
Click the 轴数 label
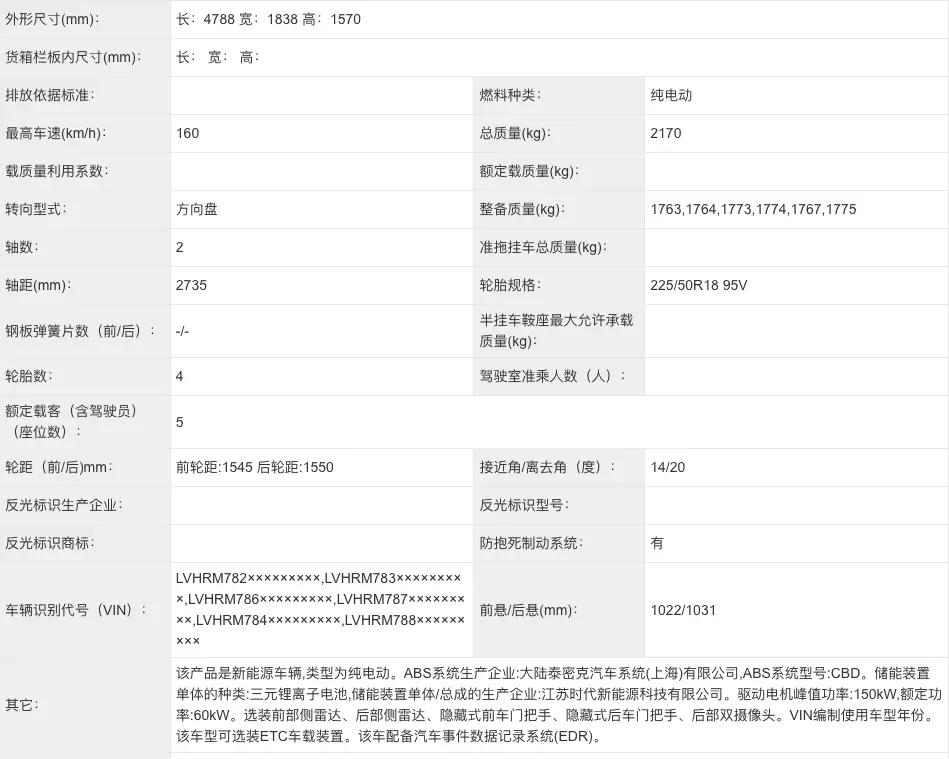tap(22, 247)
